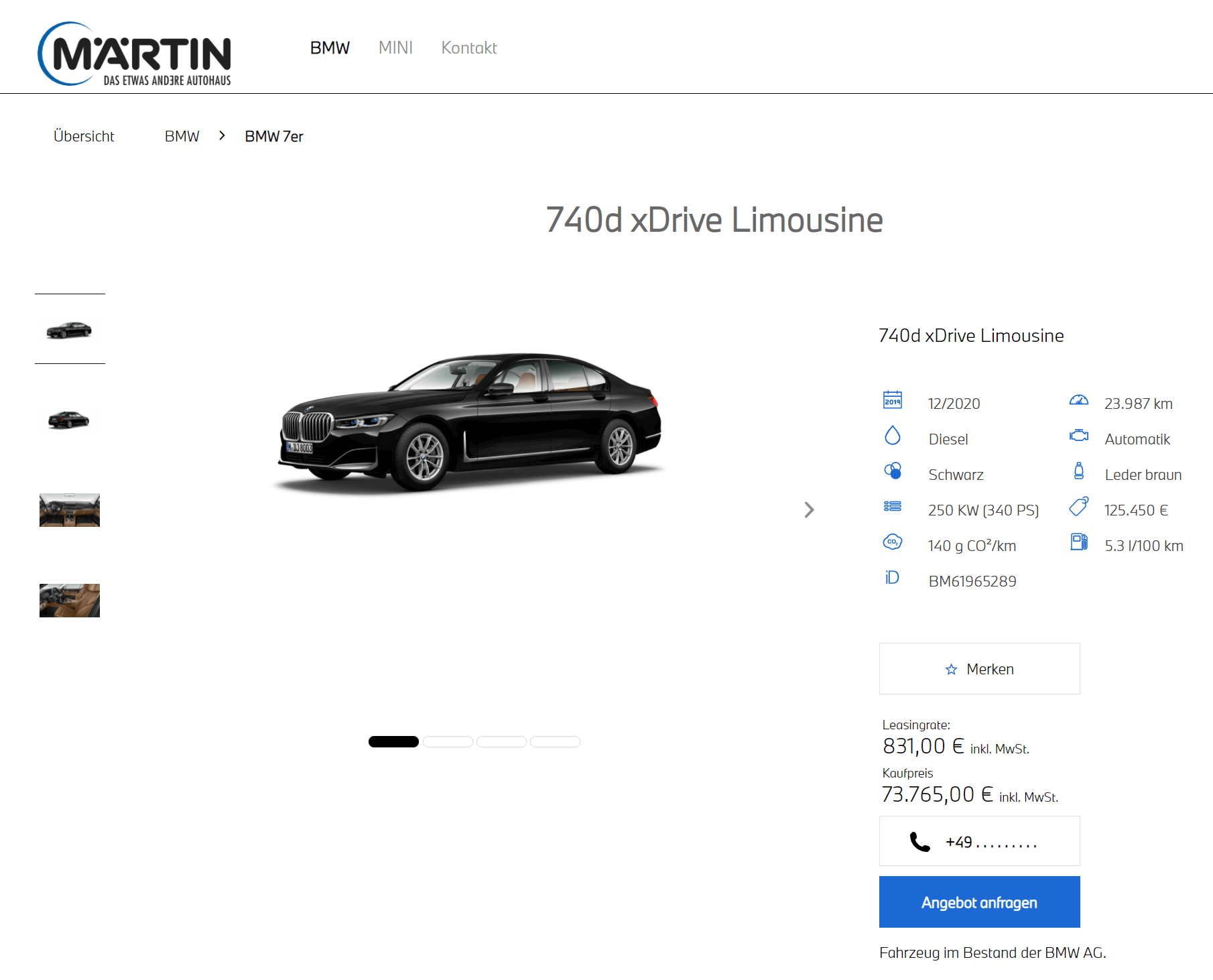Request offer via Angebot anfragen

click(x=979, y=902)
